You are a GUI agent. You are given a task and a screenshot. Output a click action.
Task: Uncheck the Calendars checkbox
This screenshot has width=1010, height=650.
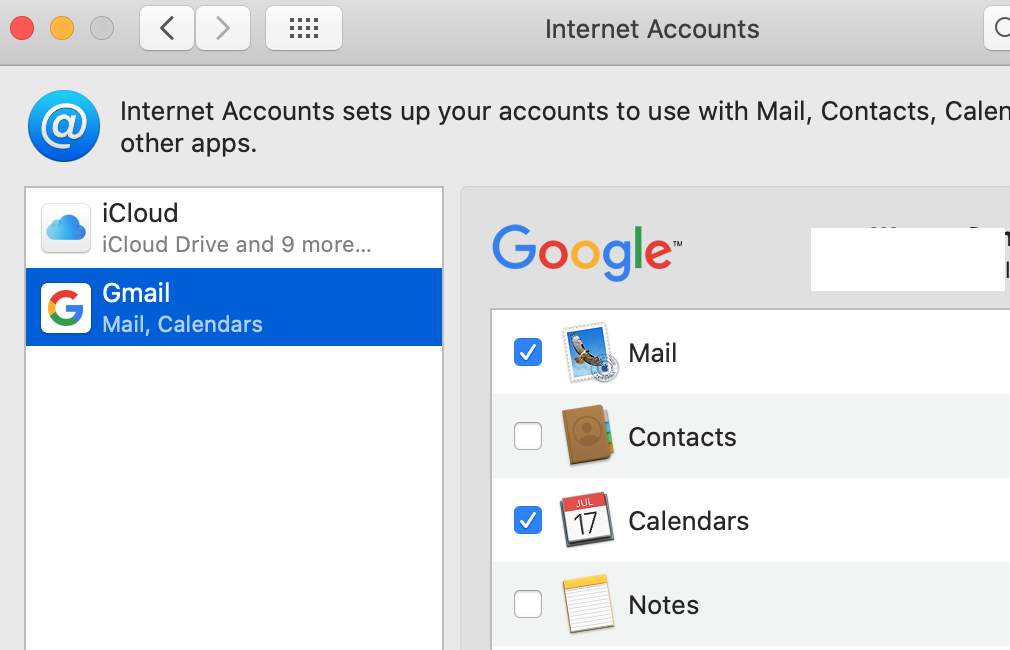click(x=528, y=520)
